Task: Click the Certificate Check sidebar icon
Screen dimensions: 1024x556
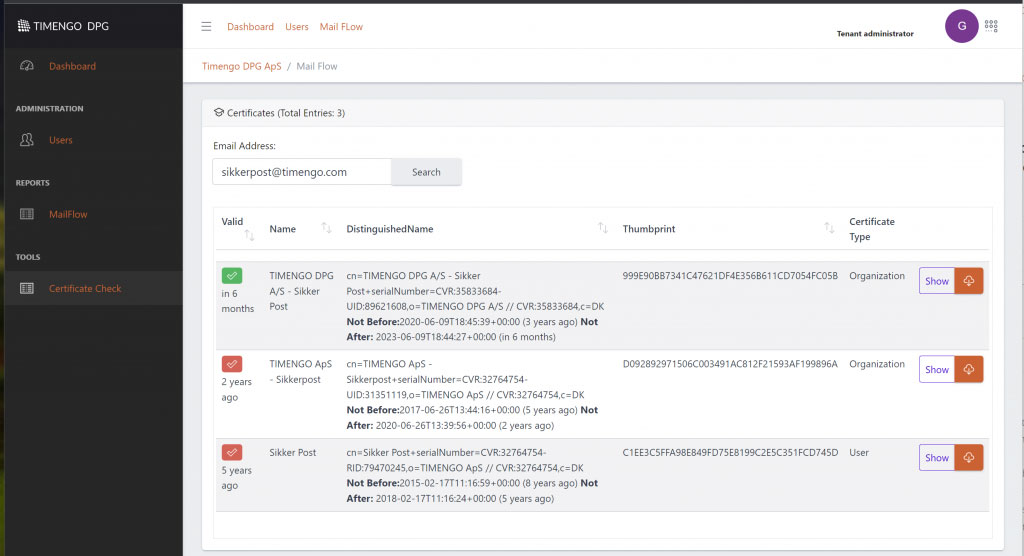Action: [27, 288]
